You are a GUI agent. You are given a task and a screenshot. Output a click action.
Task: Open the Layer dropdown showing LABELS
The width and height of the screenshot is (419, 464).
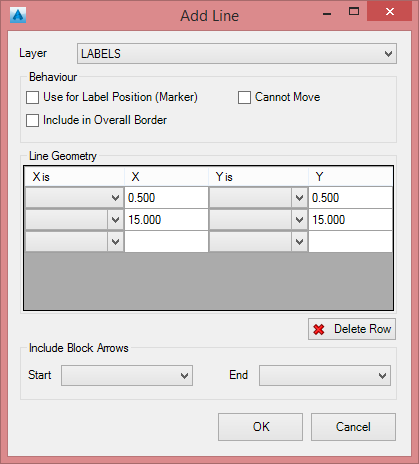click(237, 53)
